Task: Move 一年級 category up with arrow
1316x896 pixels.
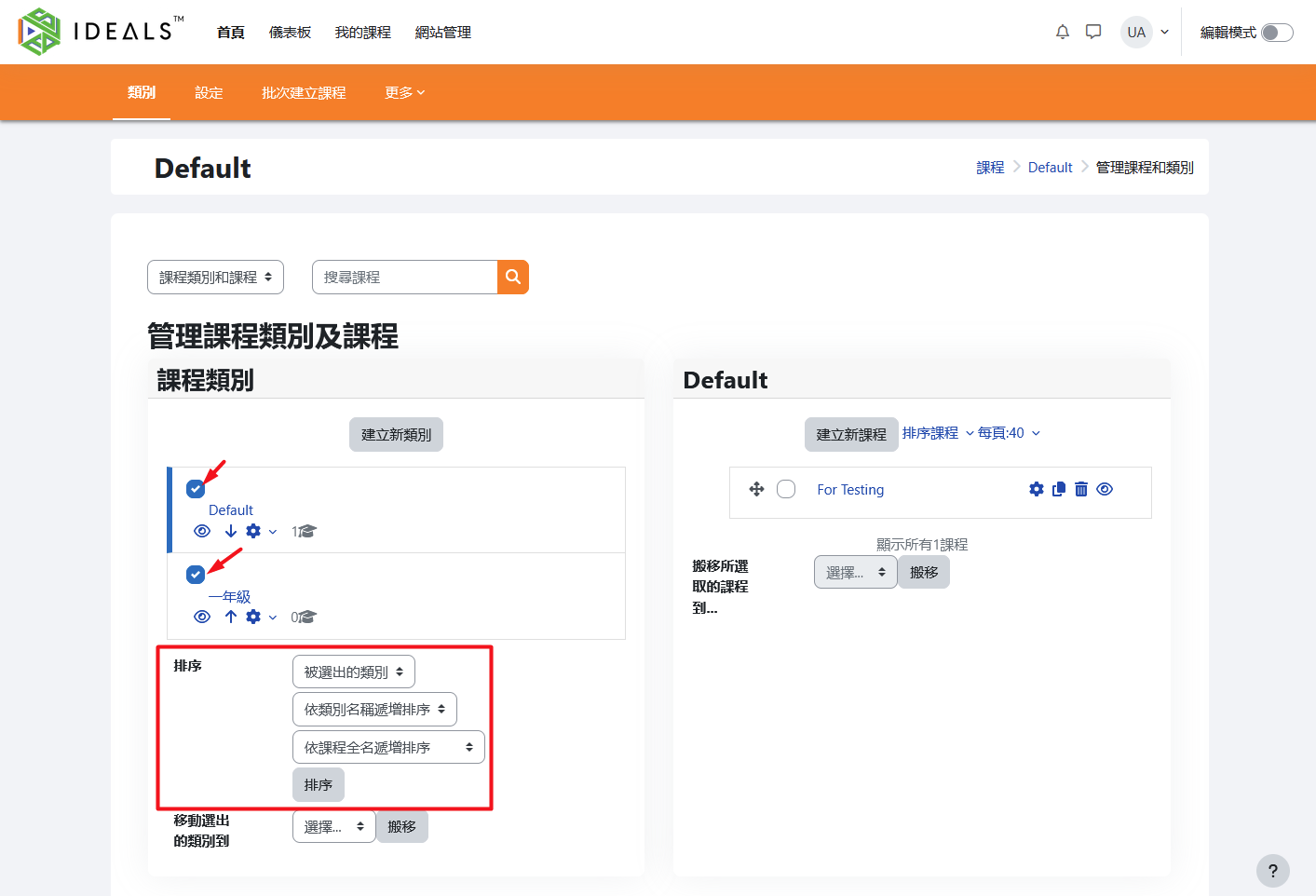Action: (x=230, y=617)
